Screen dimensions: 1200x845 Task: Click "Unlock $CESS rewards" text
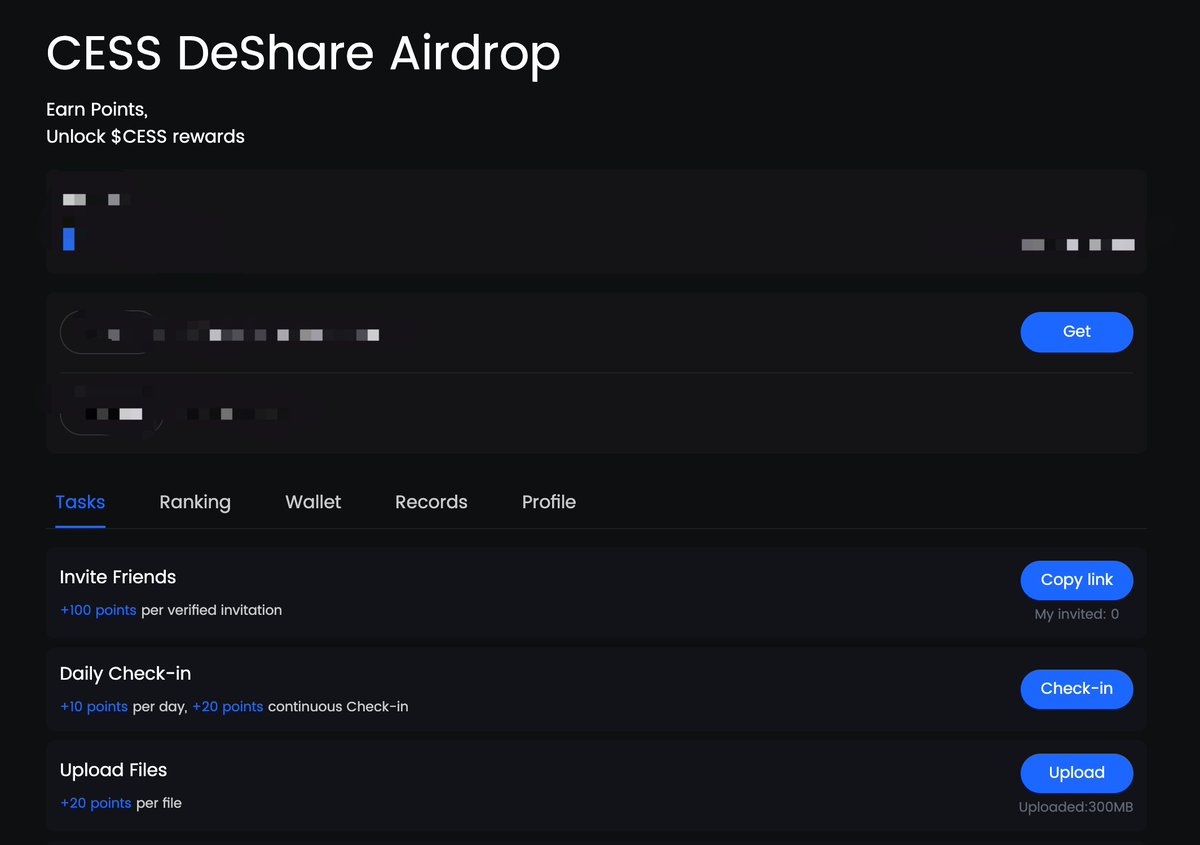145,136
